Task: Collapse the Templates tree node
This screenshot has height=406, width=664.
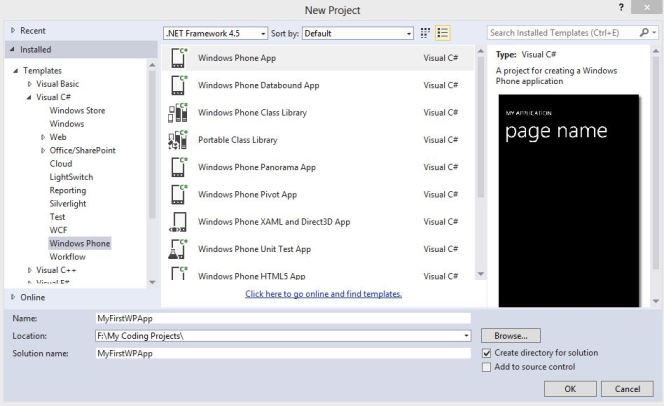Action: (x=16, y=71)
